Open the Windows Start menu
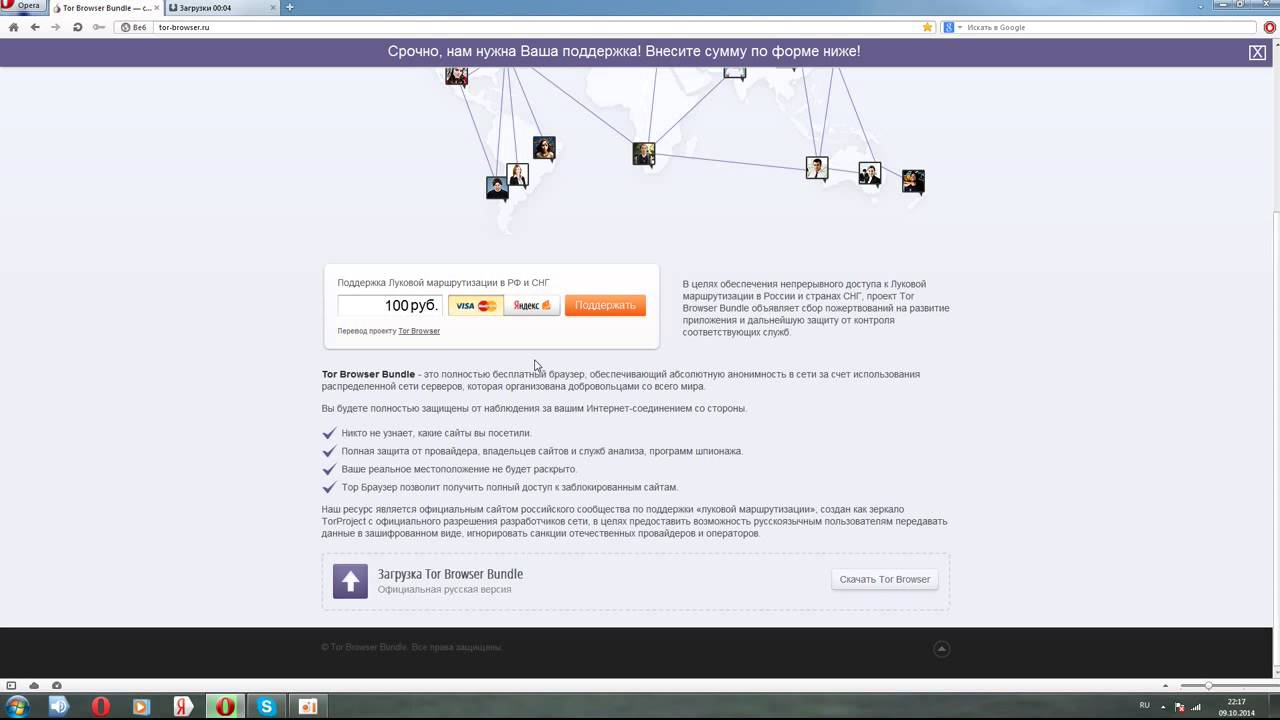Image resolution: width=1280 pixels, height=720 pixels. tap(17, 707)
